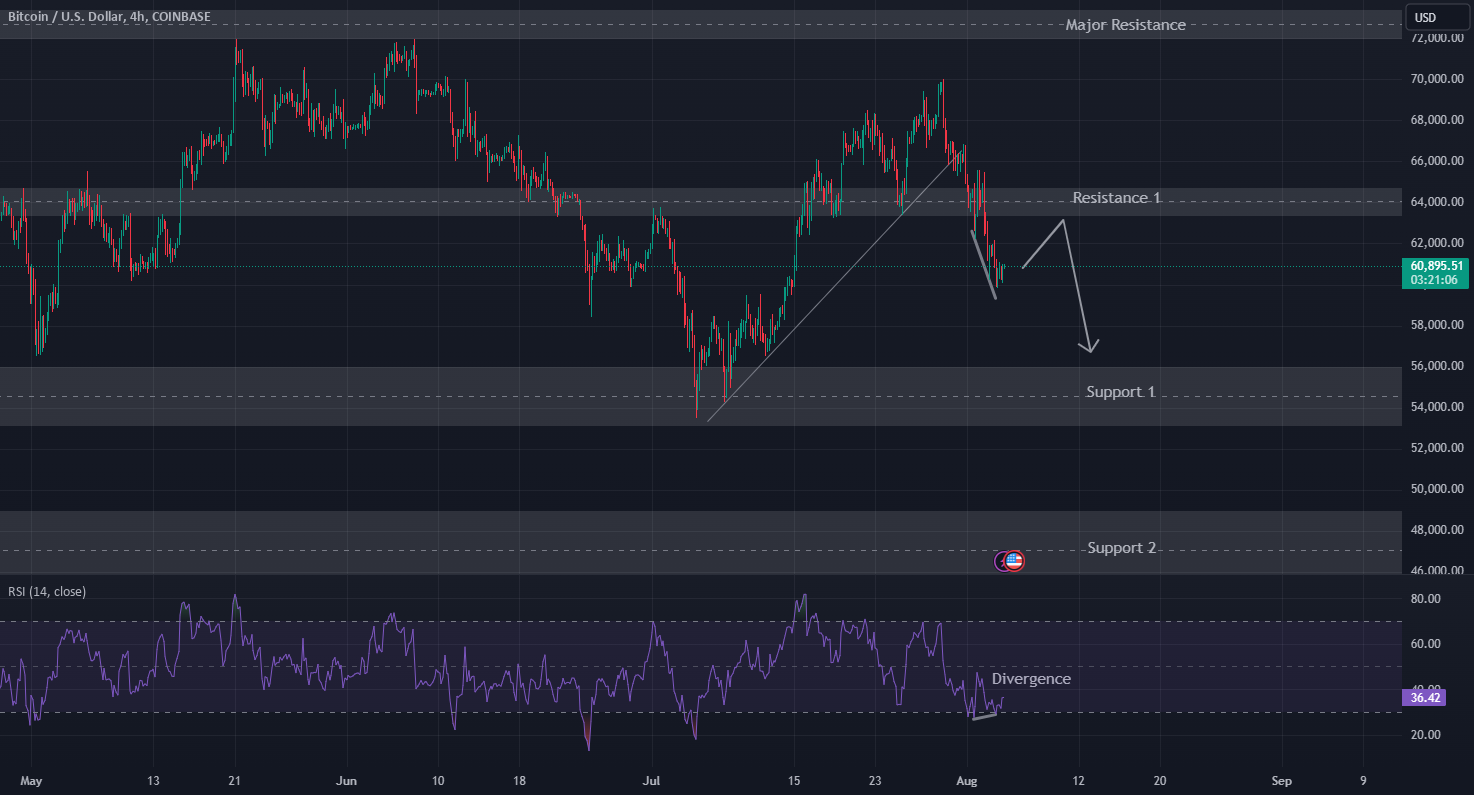Click the current price label 60,895.51
The image size is (1474, 795).
point(1437,266)
